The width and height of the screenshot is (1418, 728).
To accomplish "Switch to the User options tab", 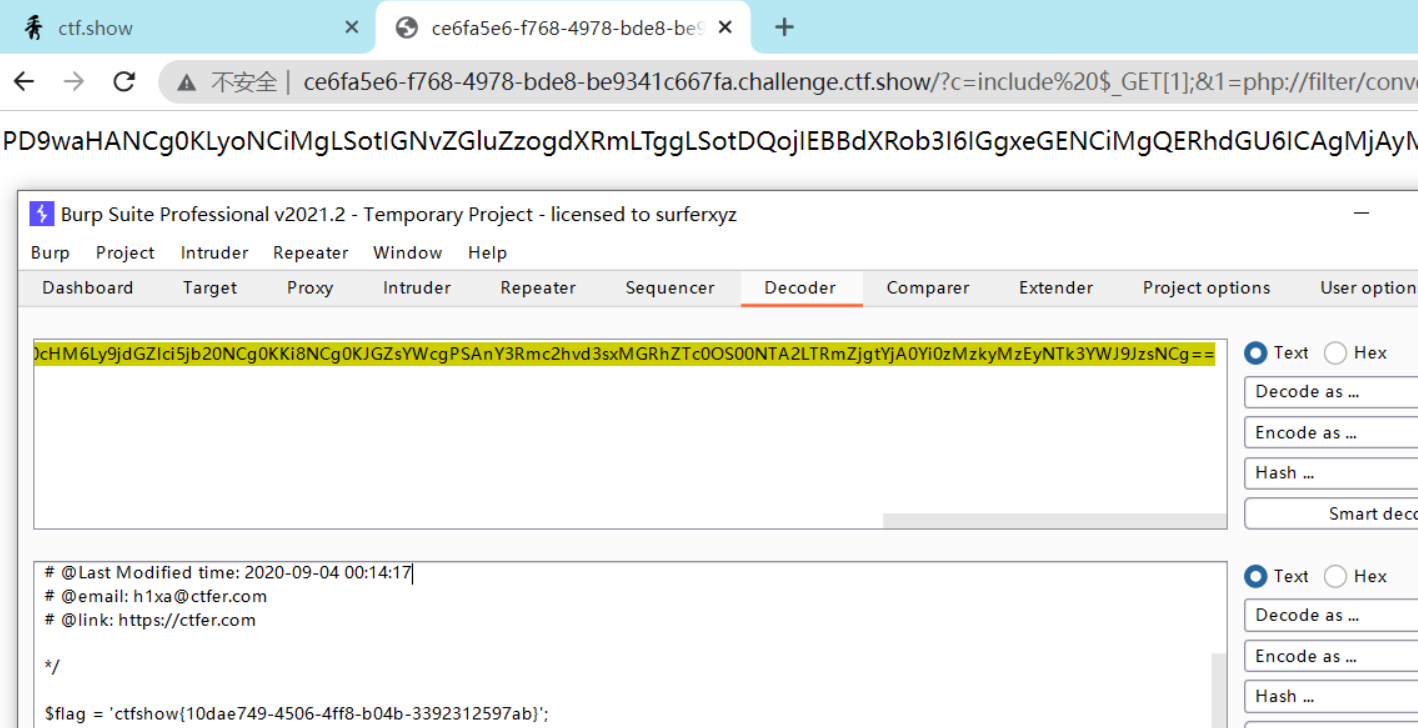I will 1366,288.
